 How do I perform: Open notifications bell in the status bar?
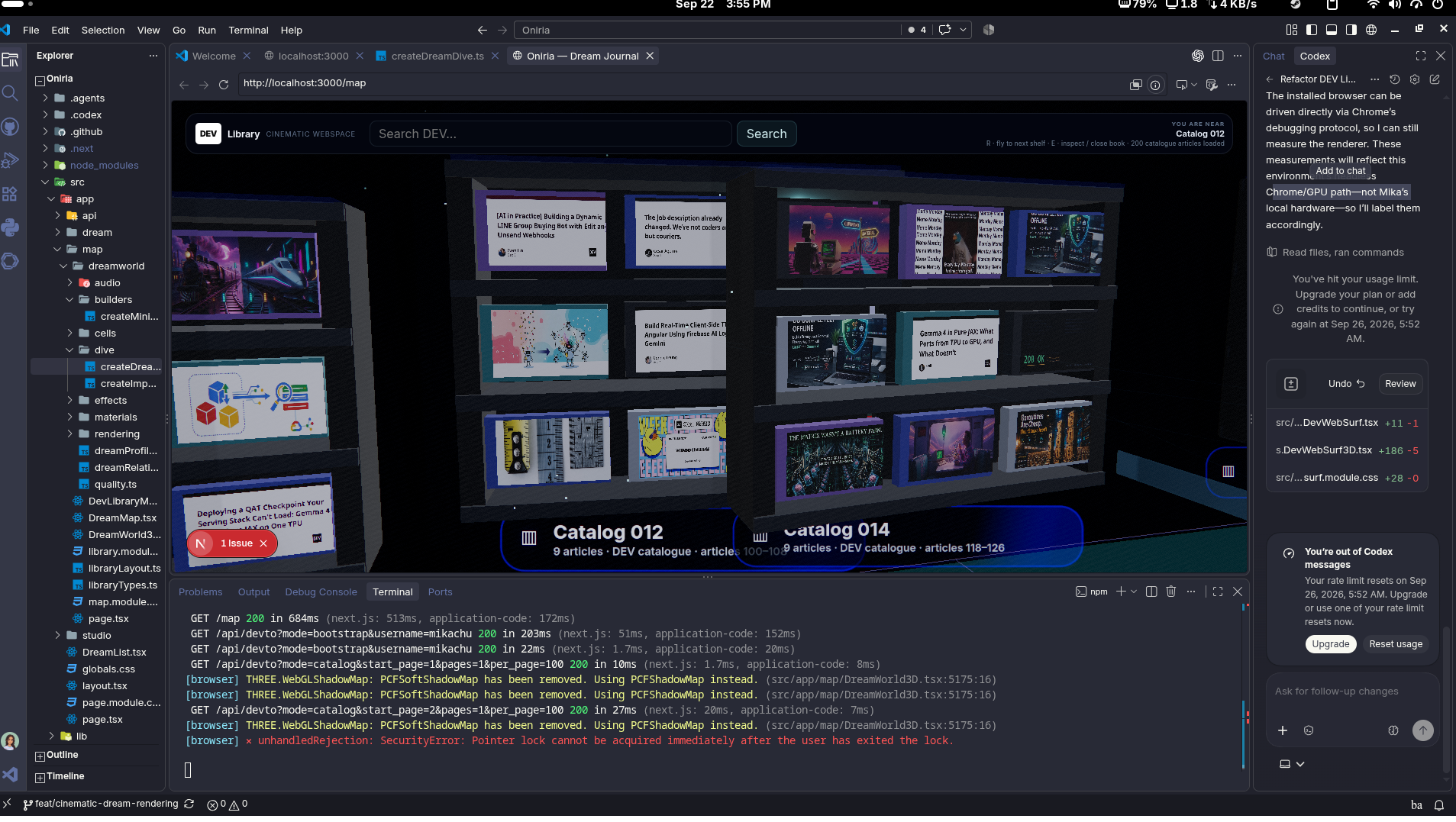(1439, 804)
